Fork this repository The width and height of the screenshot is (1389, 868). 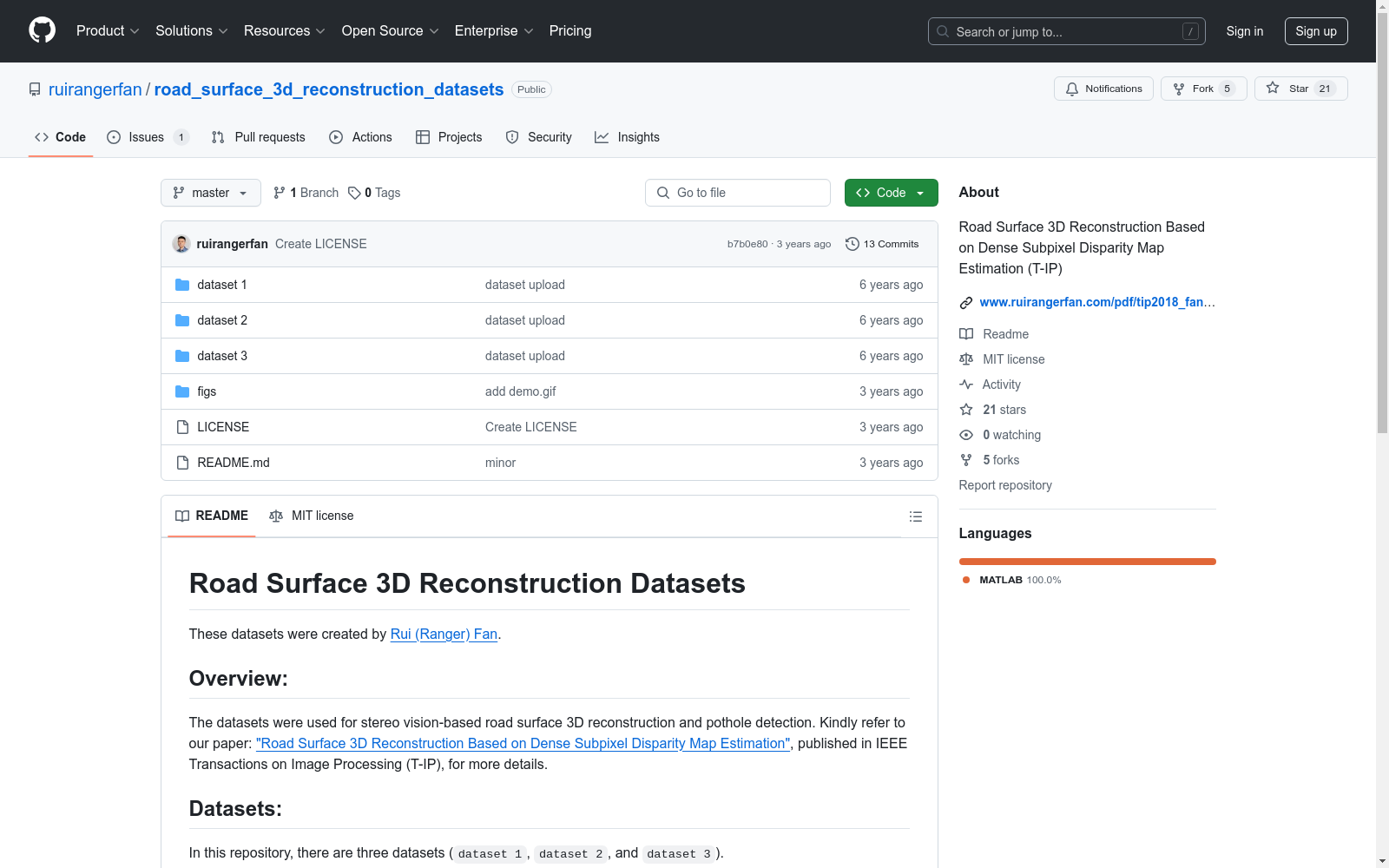pyautogui.click(x=1203, y=89)
